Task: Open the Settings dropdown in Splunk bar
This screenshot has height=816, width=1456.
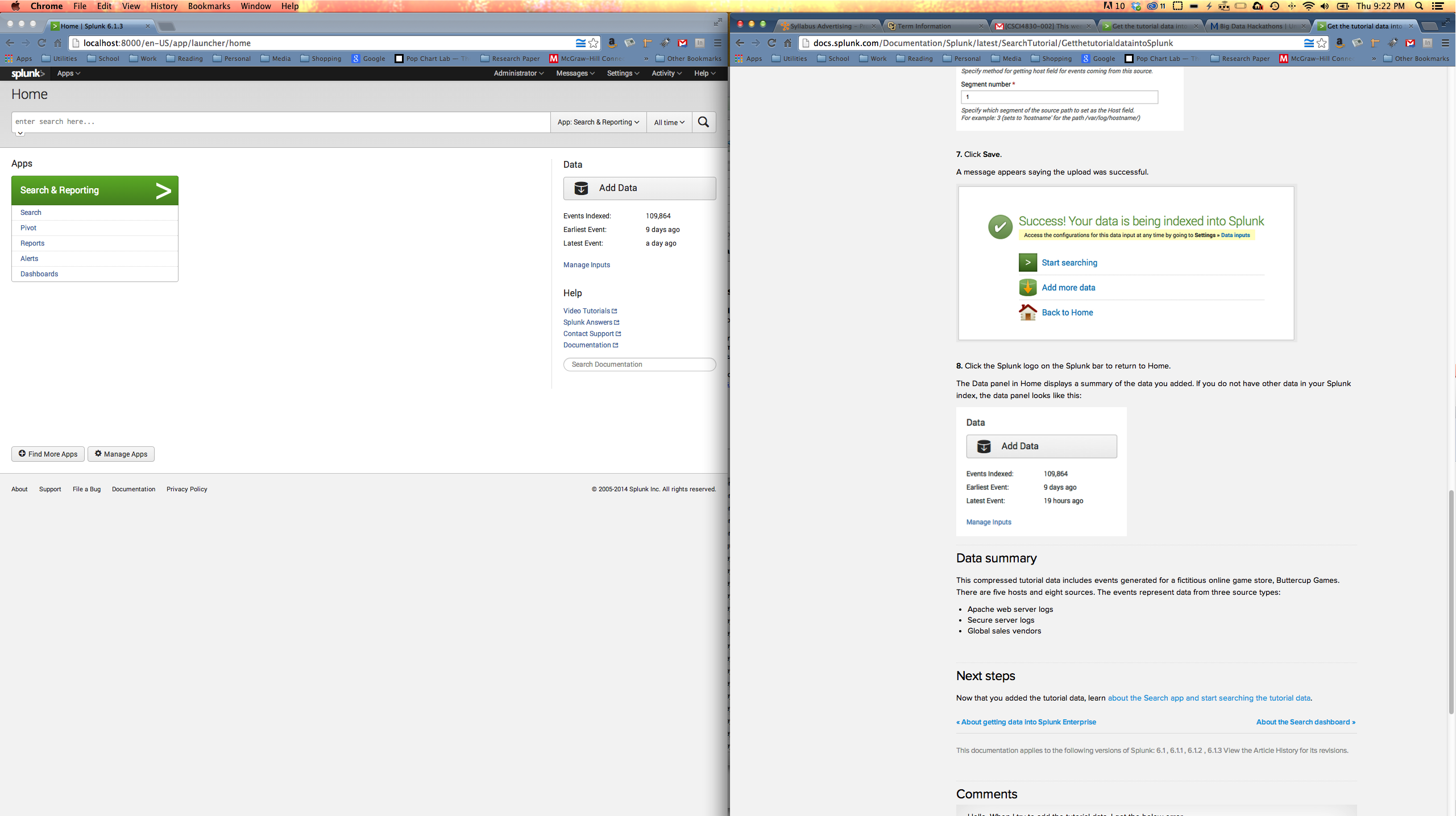Action: [623, 73]
